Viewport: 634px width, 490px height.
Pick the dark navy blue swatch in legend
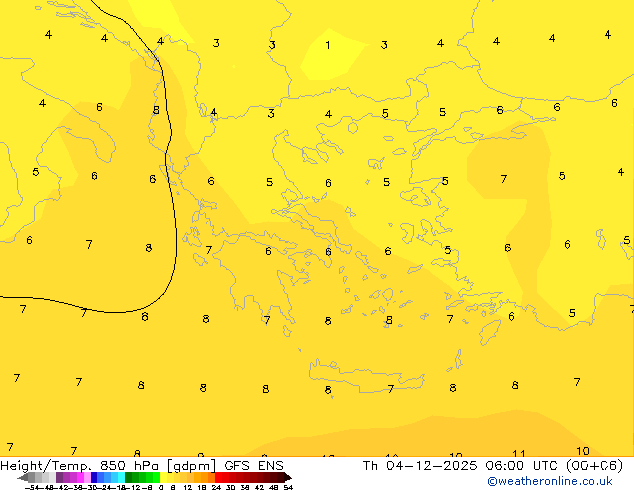coord(94,477)
